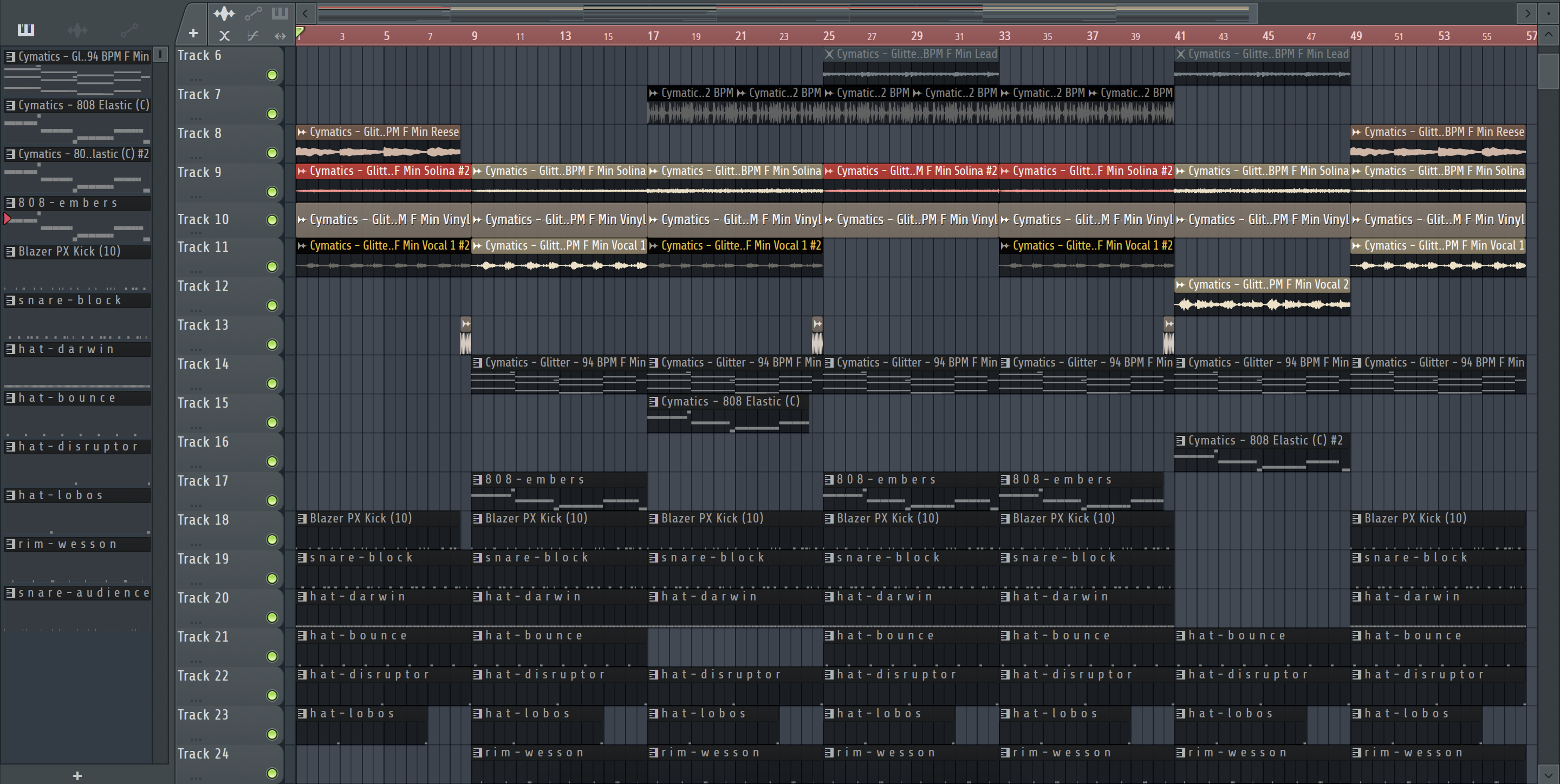The height and width of the screenshot is (784, 1560).
Task: Select the Track 20 header label
Action: click(x=203, y=598)
